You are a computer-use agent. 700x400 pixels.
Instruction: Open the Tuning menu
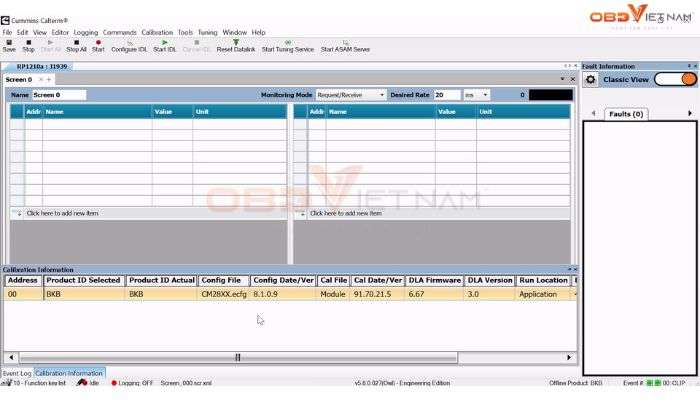208,33
